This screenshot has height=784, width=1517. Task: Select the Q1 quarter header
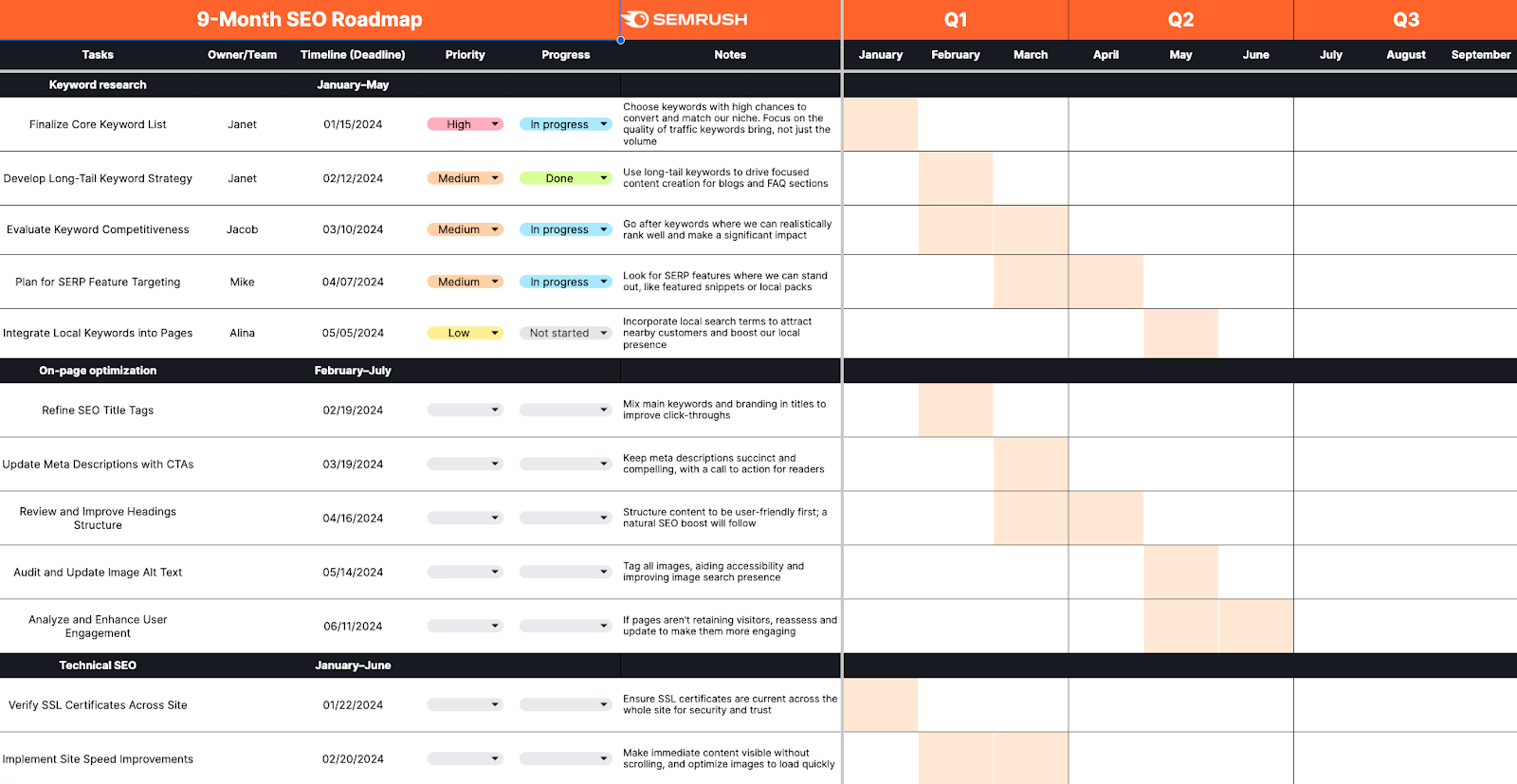[955, 20]
